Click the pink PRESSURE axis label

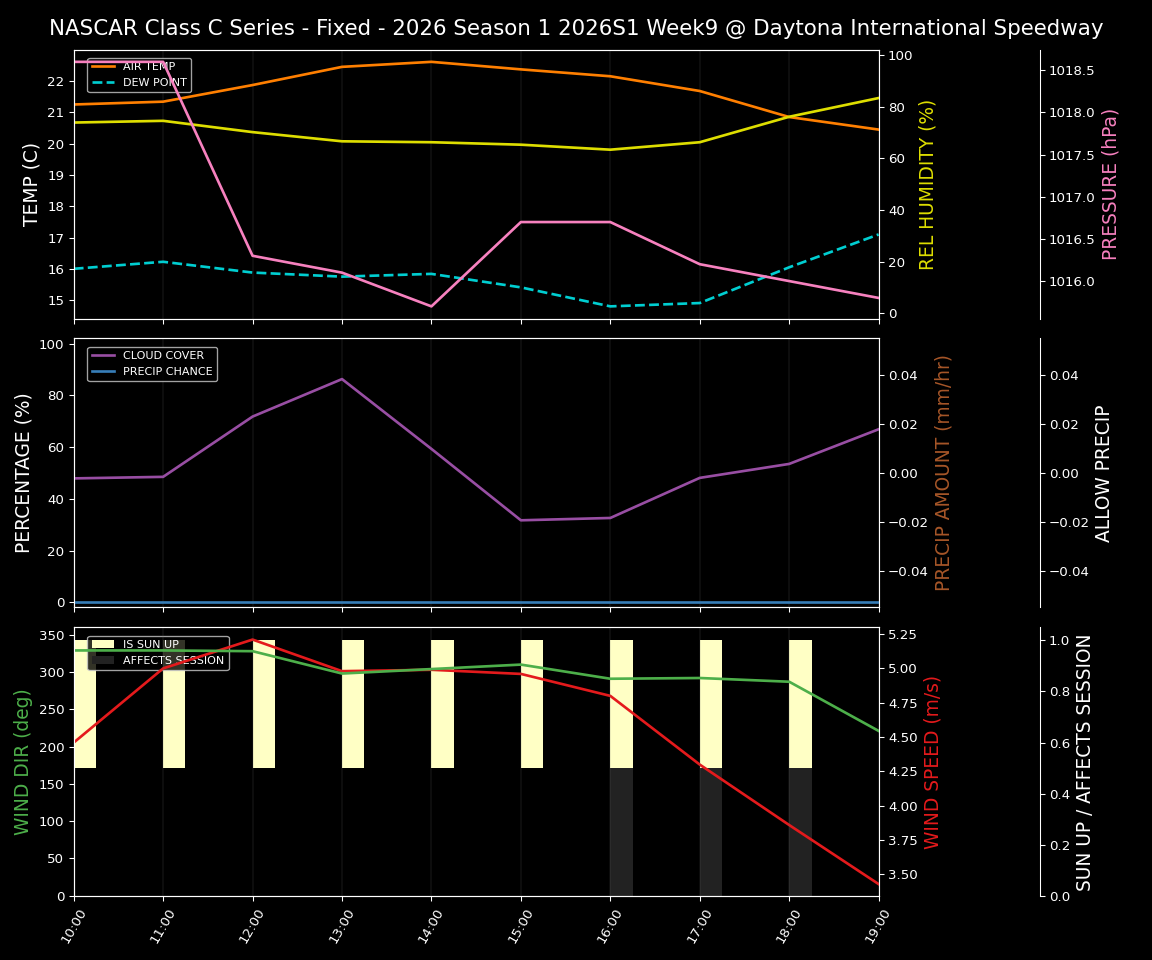[x=1110, y=183]
